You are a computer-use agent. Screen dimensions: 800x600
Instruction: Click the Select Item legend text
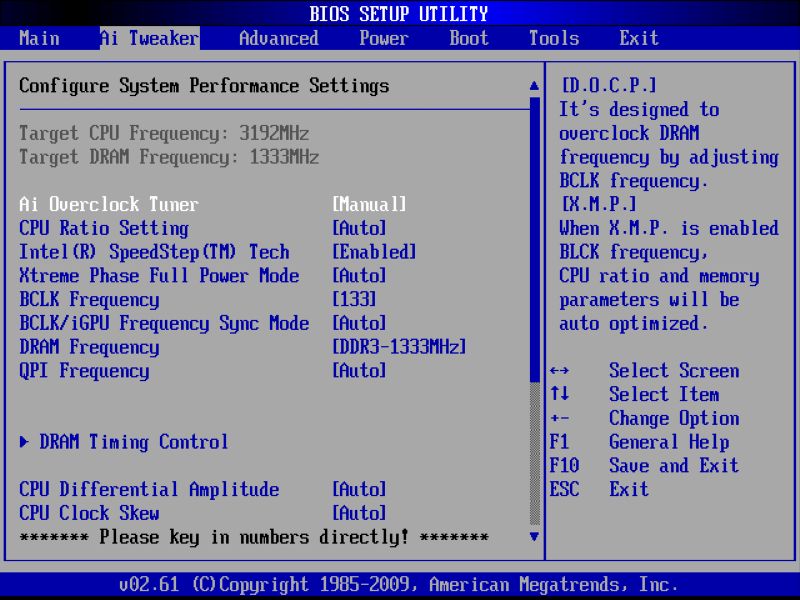(x=664, y=394)
